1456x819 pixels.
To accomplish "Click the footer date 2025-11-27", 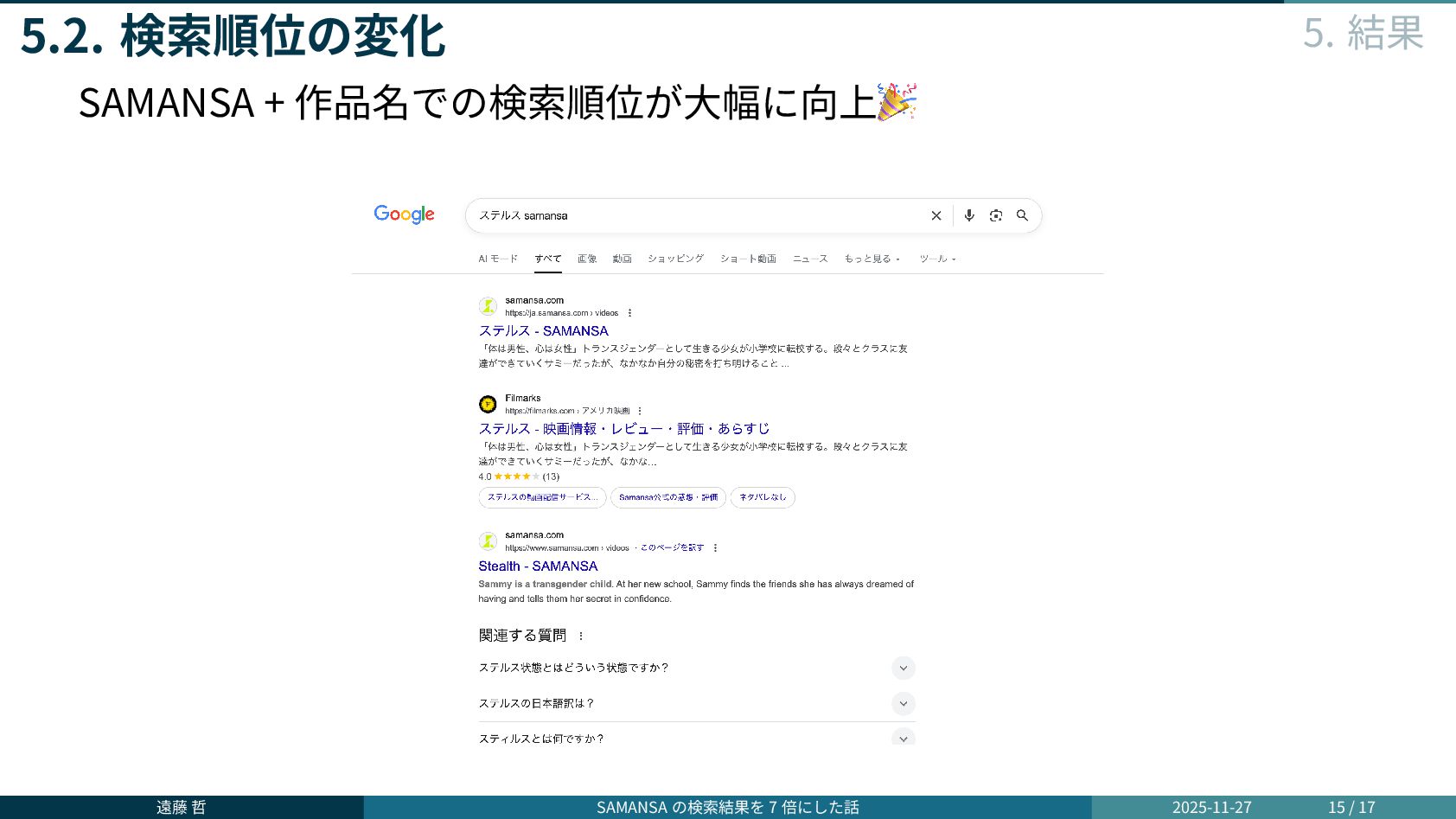I will click(x=1212, y=807).
